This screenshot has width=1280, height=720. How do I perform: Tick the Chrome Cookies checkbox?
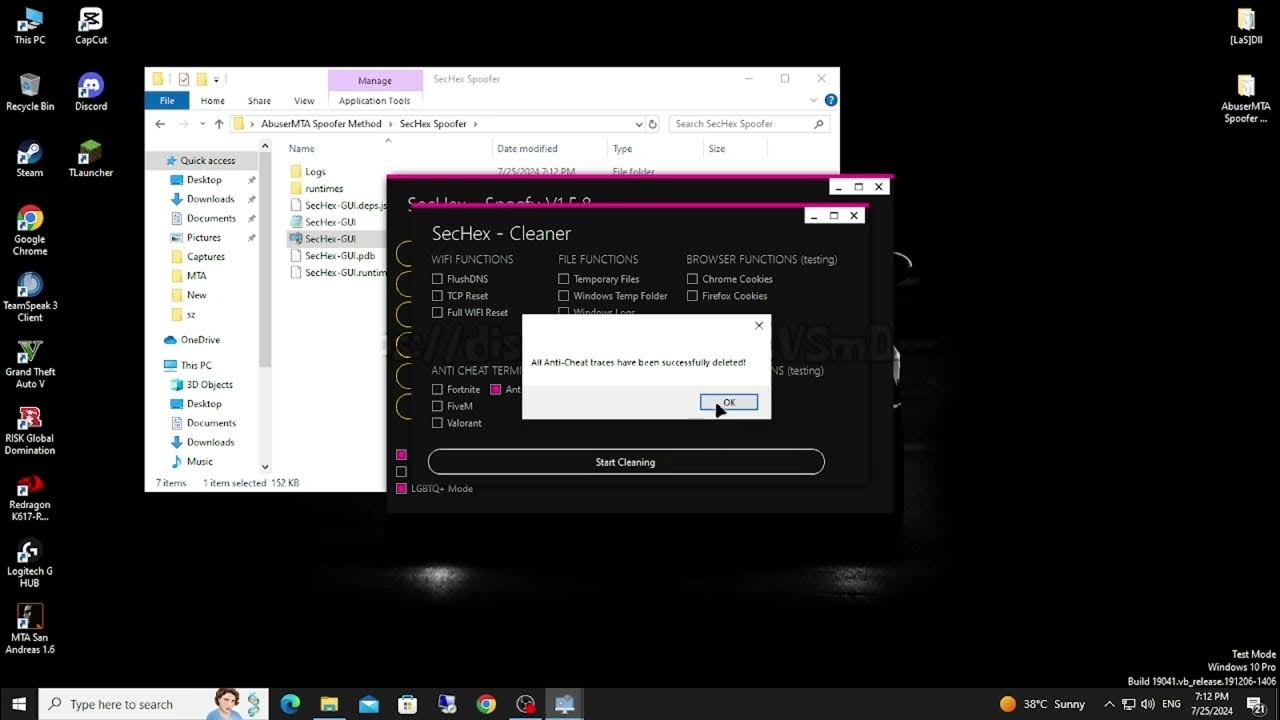[692, 279]
